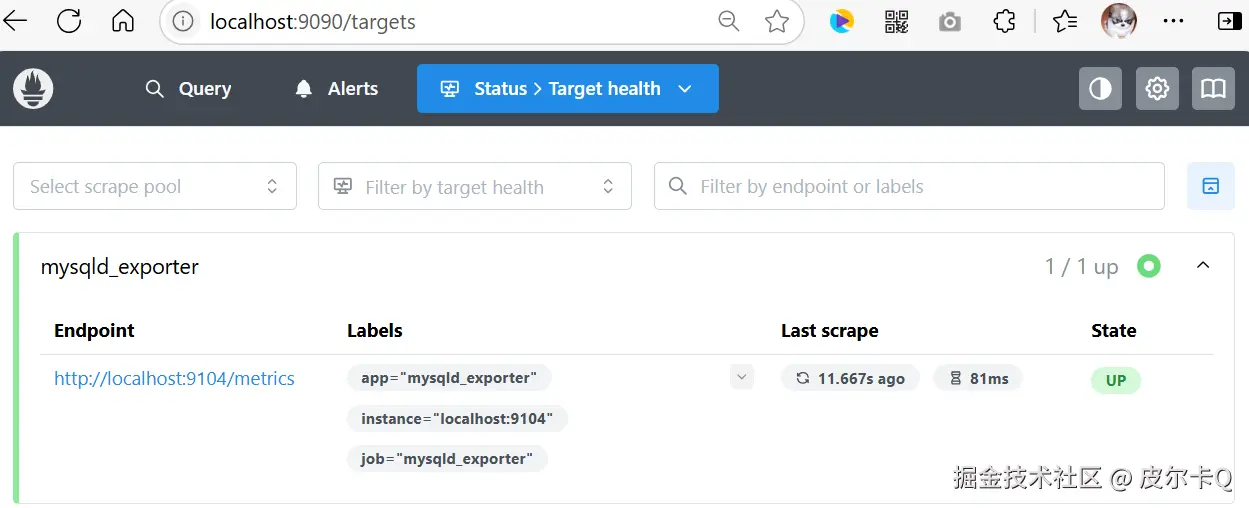1249x508 pixels.
Task: Open the Alerts page
Action: click(x=337, y=89)
